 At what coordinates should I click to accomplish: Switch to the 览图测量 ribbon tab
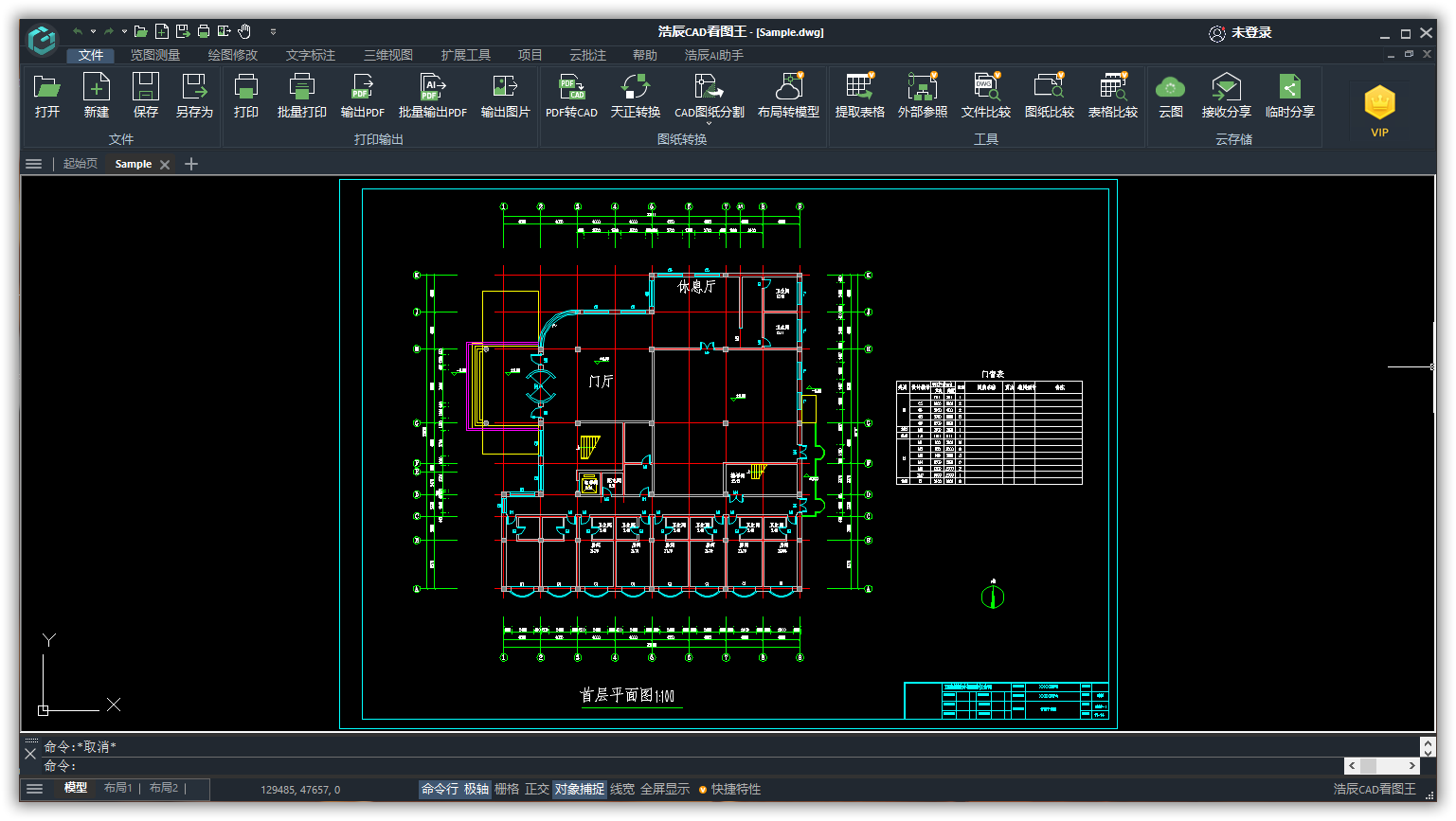pyautogui.click(x=154, y=55)
